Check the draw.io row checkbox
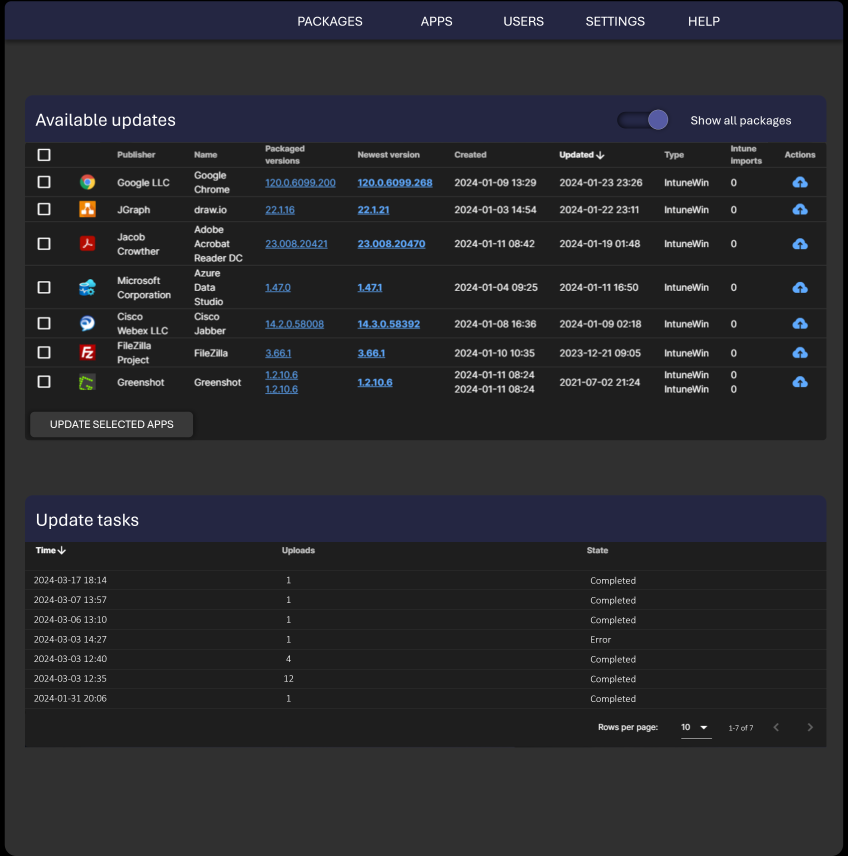Viewport: 848px width, 856px height. [44, 209]
